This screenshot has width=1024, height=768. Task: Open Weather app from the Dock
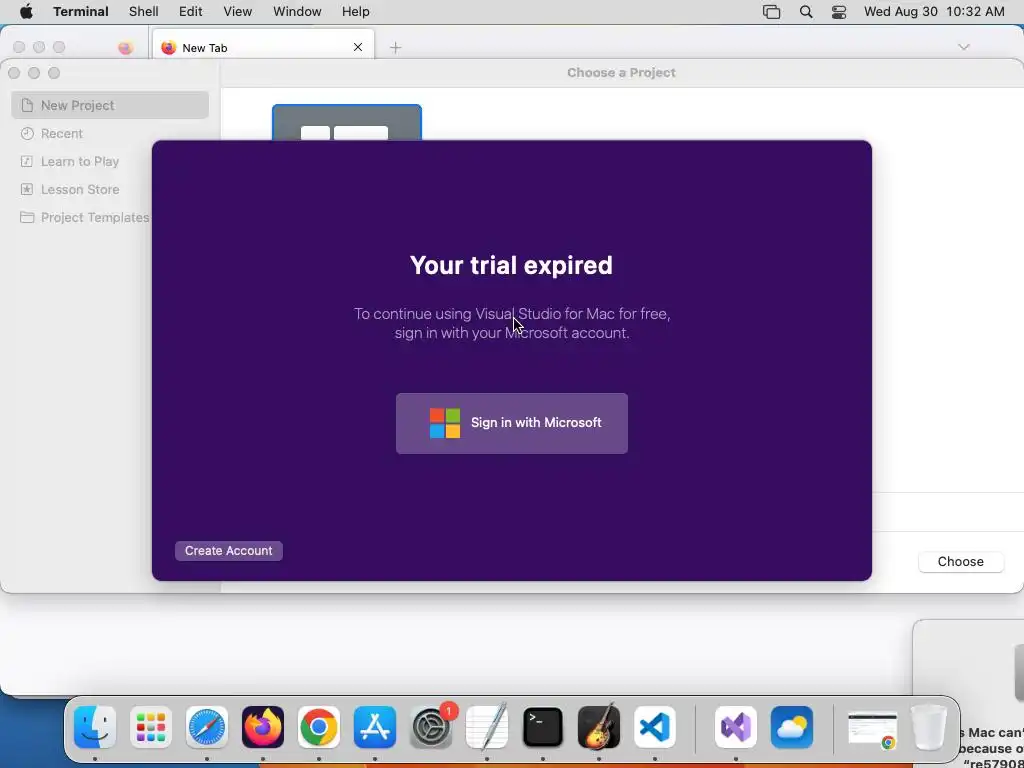(792, 727)
